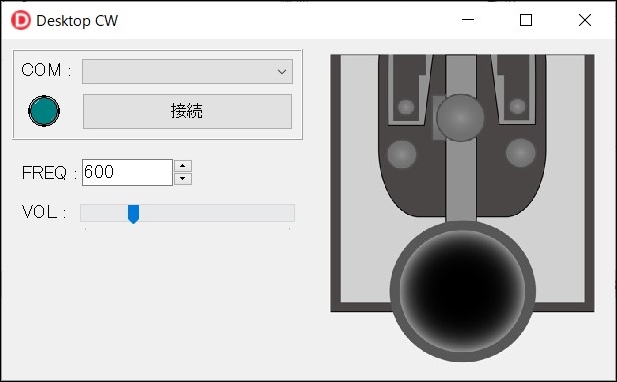The width and height of the screenshot is (617, 382).
Task: Click the large black Morse key knob
Action: tap(463, 291)
